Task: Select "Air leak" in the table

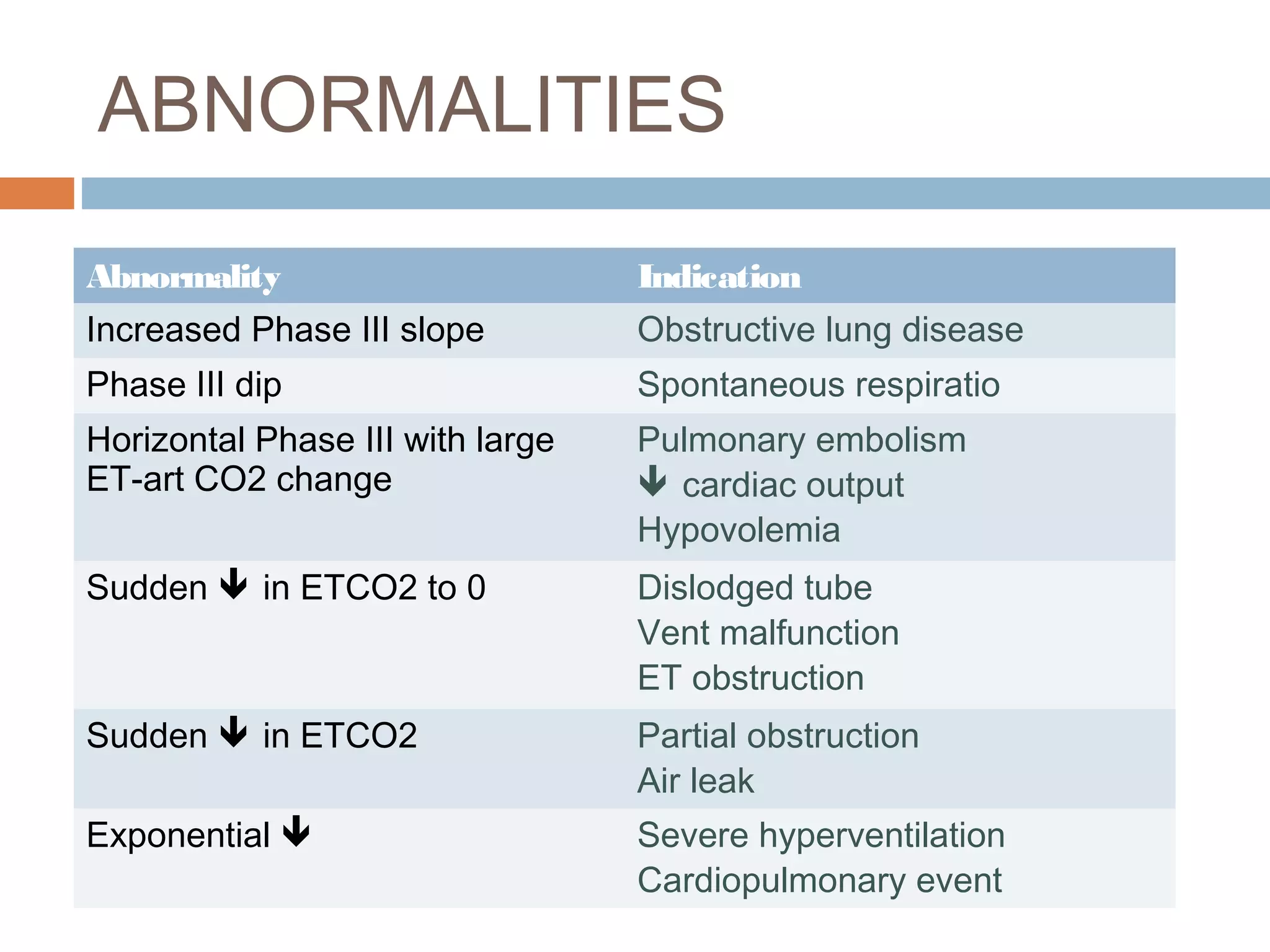Action: tap(696, 781)
